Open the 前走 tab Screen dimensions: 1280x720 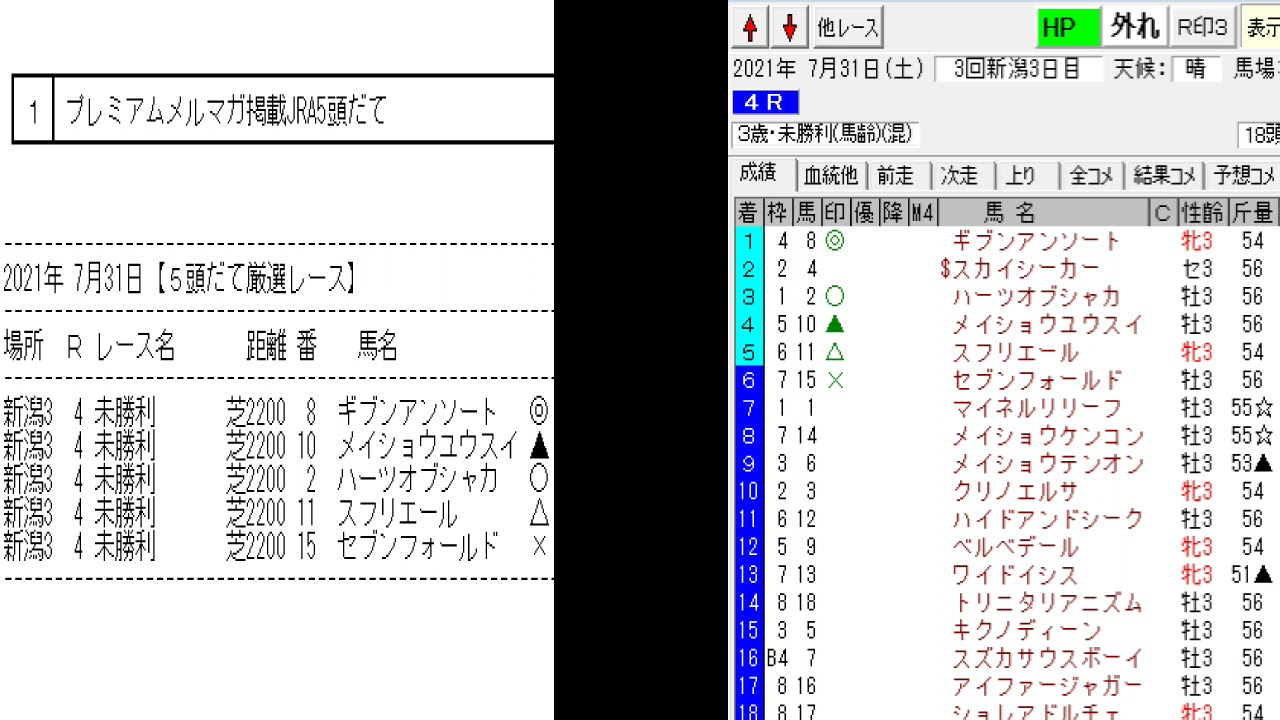(x=895, y=176)
